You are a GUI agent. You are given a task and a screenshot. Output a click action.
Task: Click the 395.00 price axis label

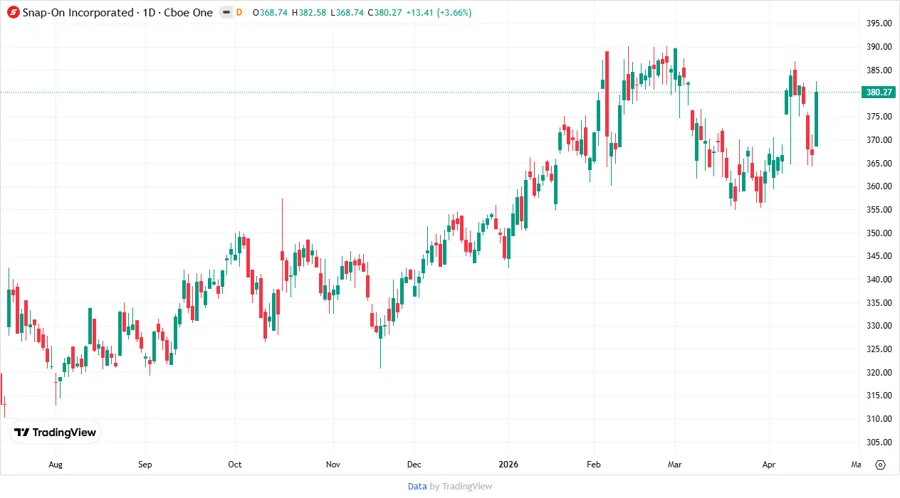879,24
